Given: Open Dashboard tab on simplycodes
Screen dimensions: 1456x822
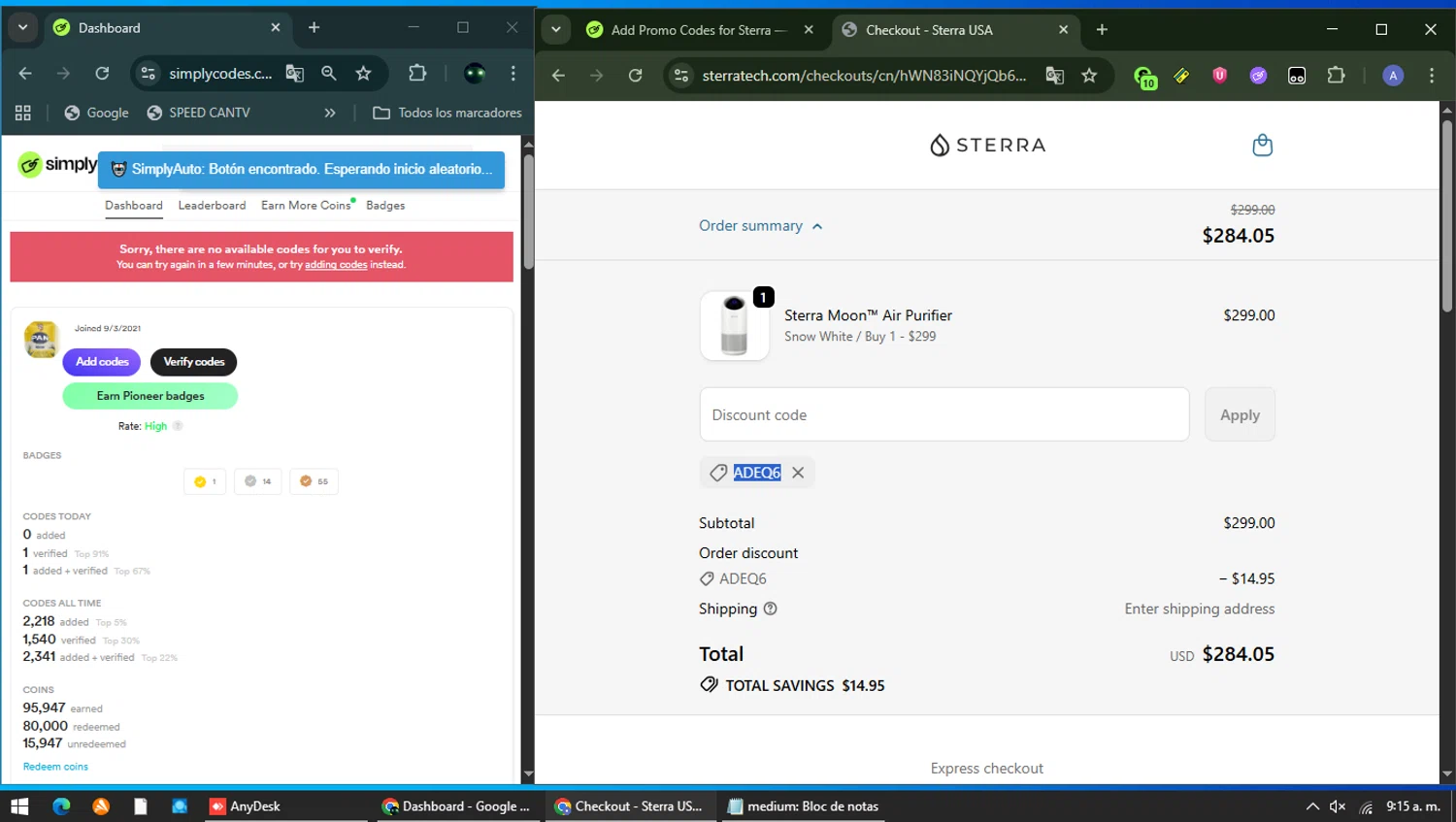Looking at the screenshot, I should 134,206.
